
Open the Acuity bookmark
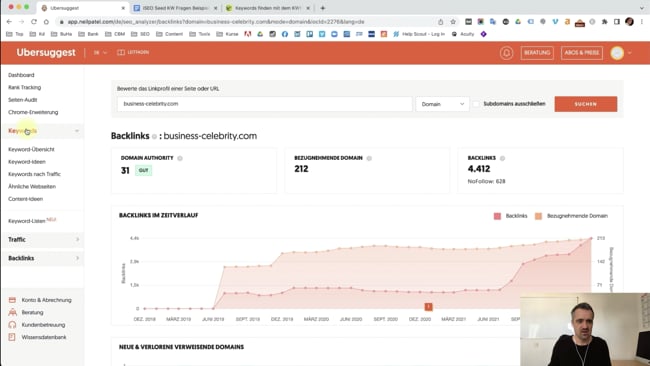point(463,34)
